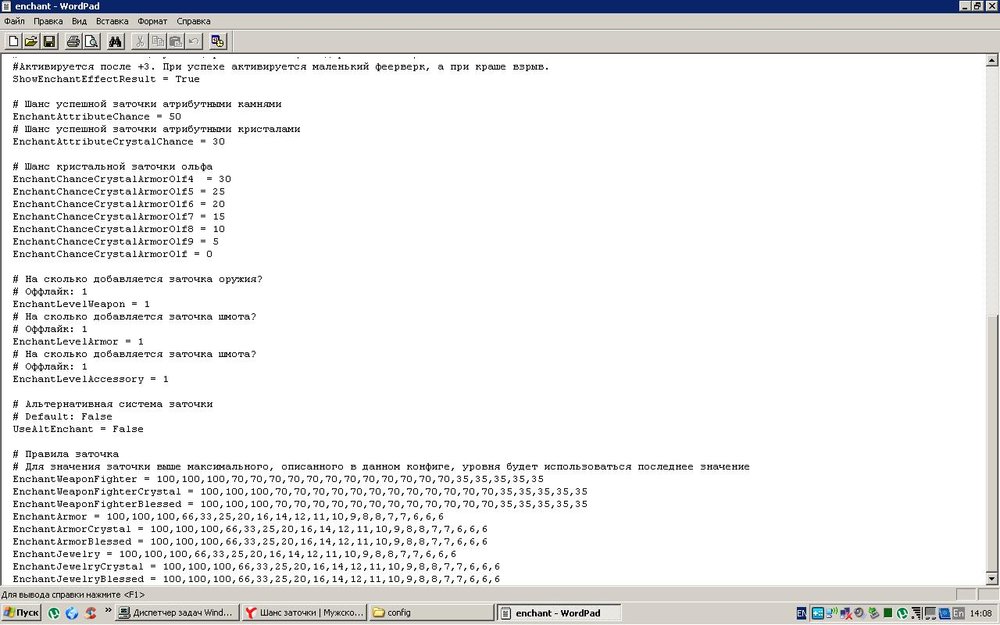Image resolution: width=1000 pixels, height=625 pixels.
Task: Open the Вид menu
Action: coord(79,20)
